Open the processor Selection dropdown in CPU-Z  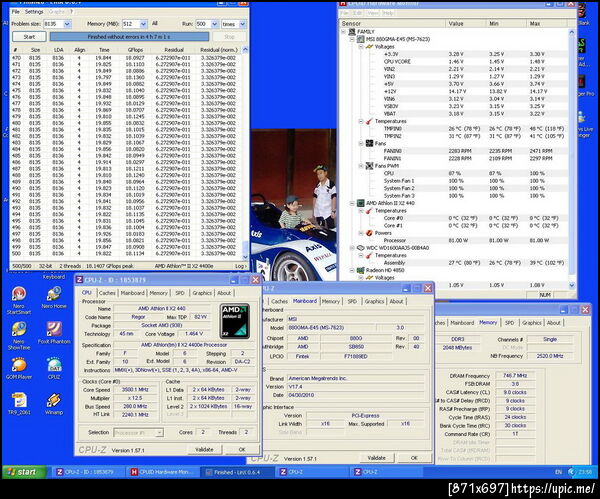tap(159, 433)
